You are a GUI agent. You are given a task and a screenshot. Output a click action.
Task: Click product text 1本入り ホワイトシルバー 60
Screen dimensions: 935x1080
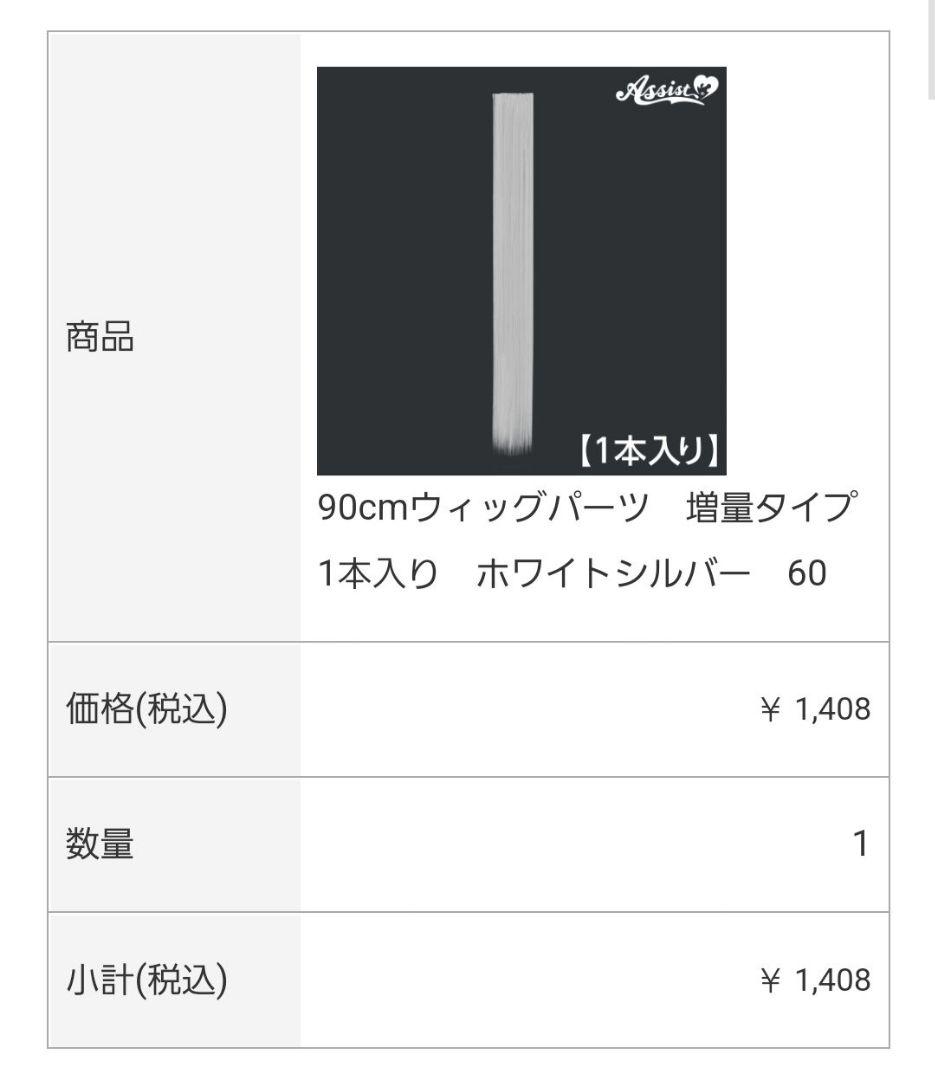(572, 573)
